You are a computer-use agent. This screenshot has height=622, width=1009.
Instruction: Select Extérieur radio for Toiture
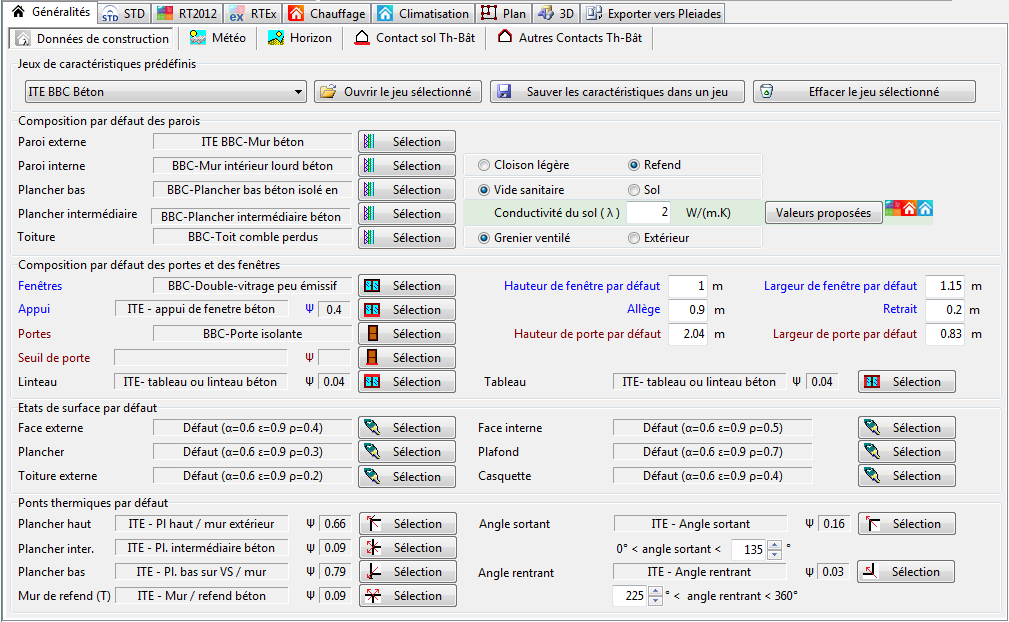pos(634,238)
